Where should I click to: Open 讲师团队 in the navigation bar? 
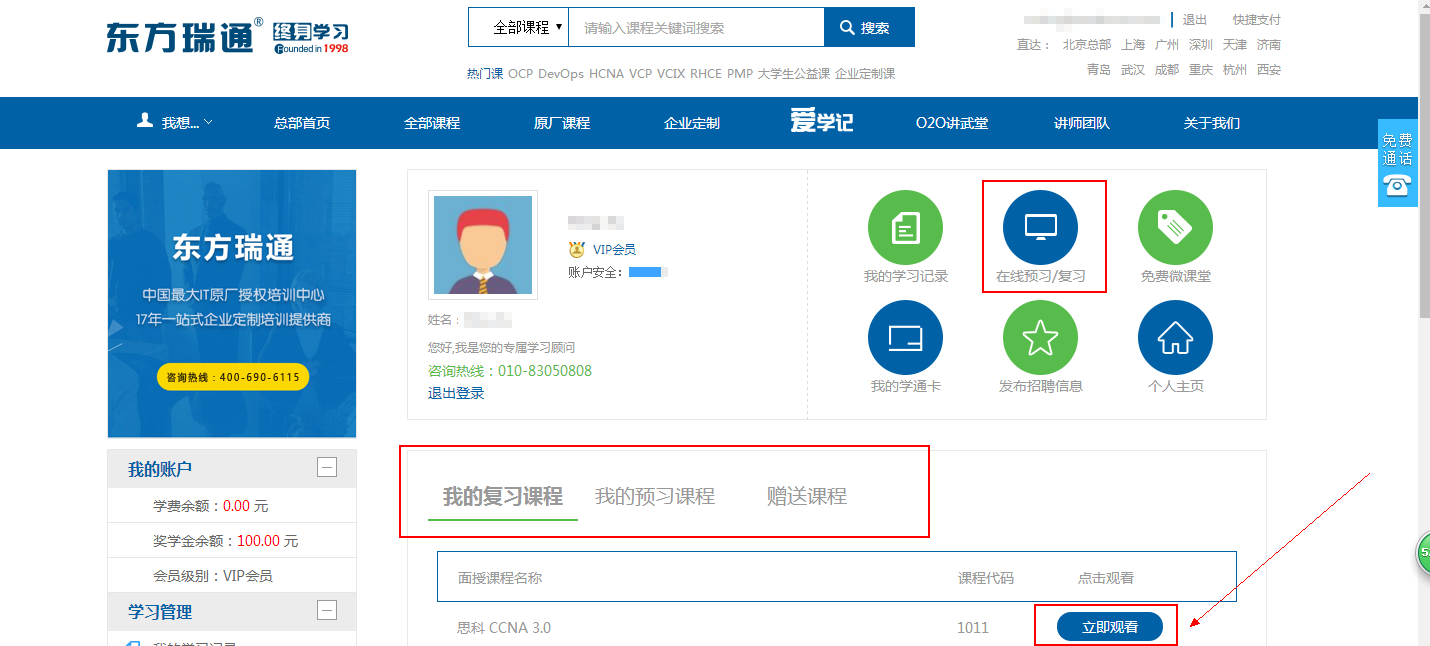tap(1082, 123)
